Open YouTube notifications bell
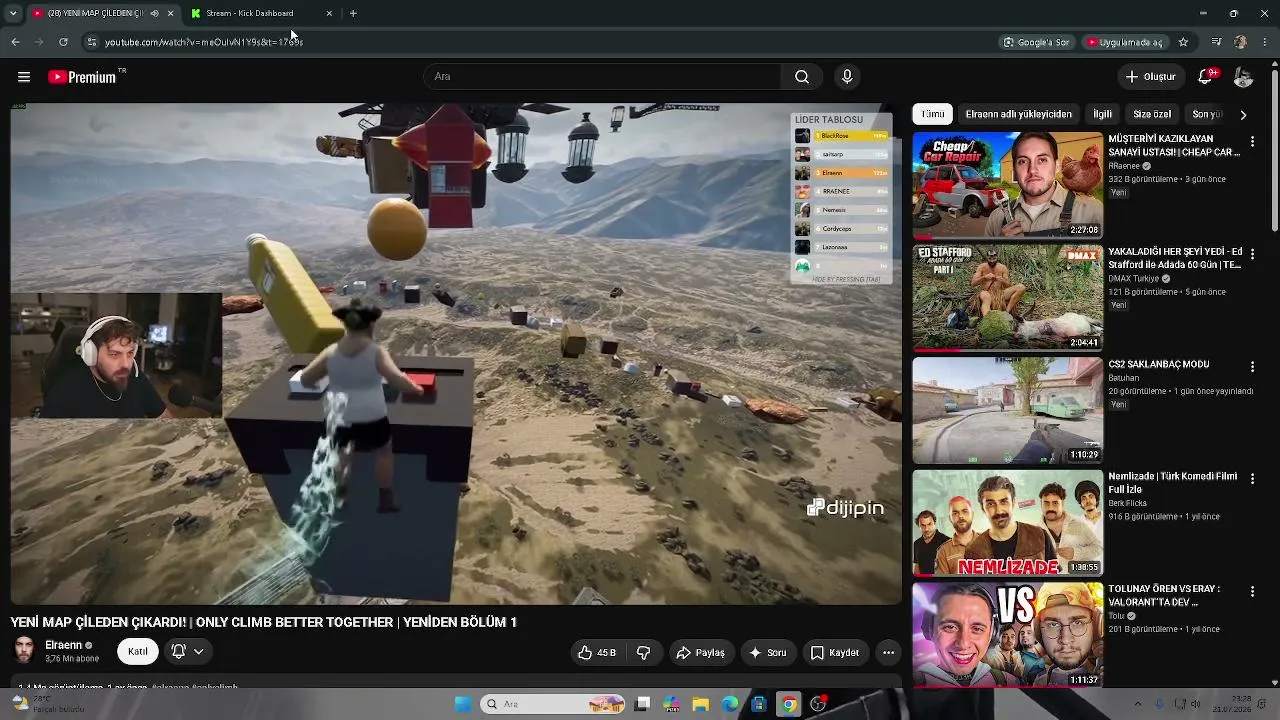 [1206, 77]
